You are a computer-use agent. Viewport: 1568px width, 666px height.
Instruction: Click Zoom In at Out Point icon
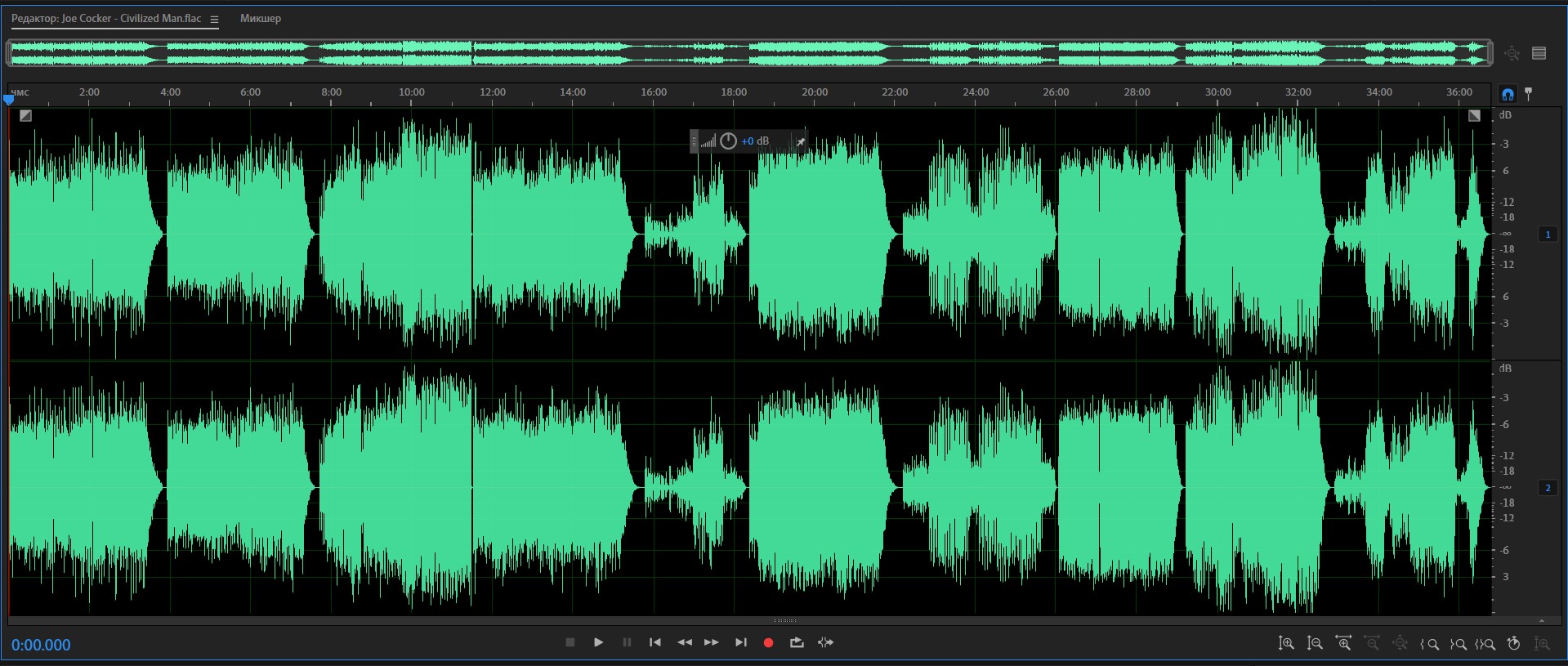point(1458,644)
